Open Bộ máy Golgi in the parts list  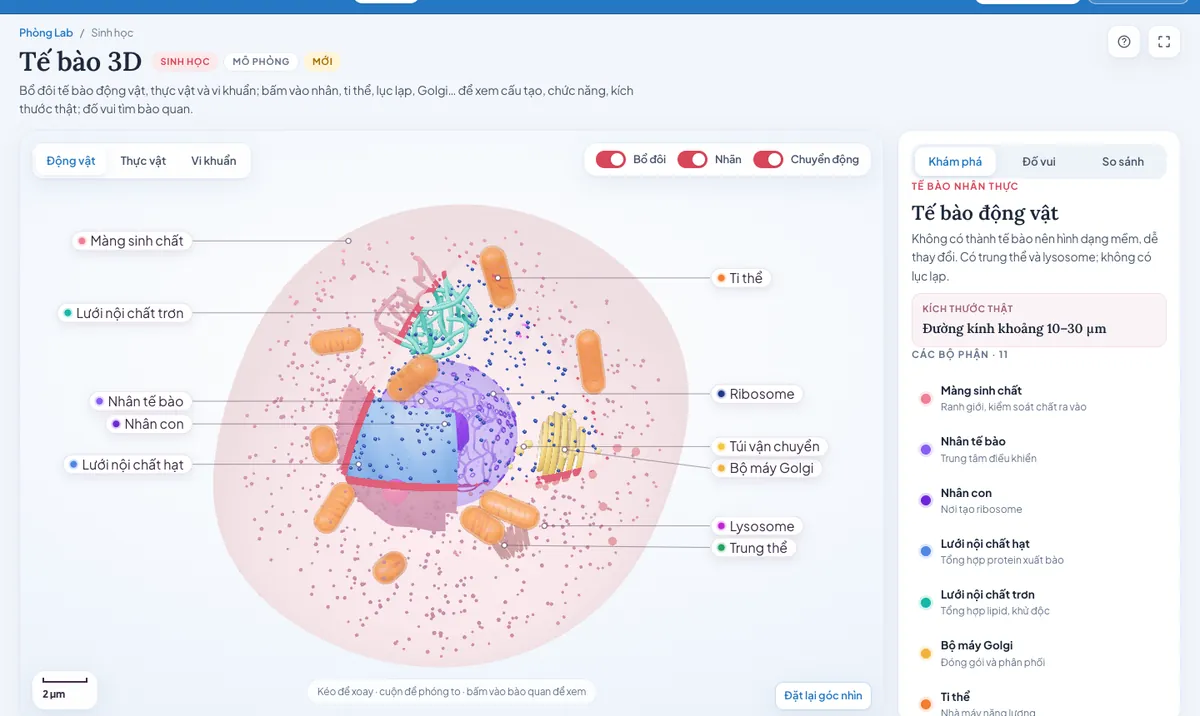[x=1039, y=653]
